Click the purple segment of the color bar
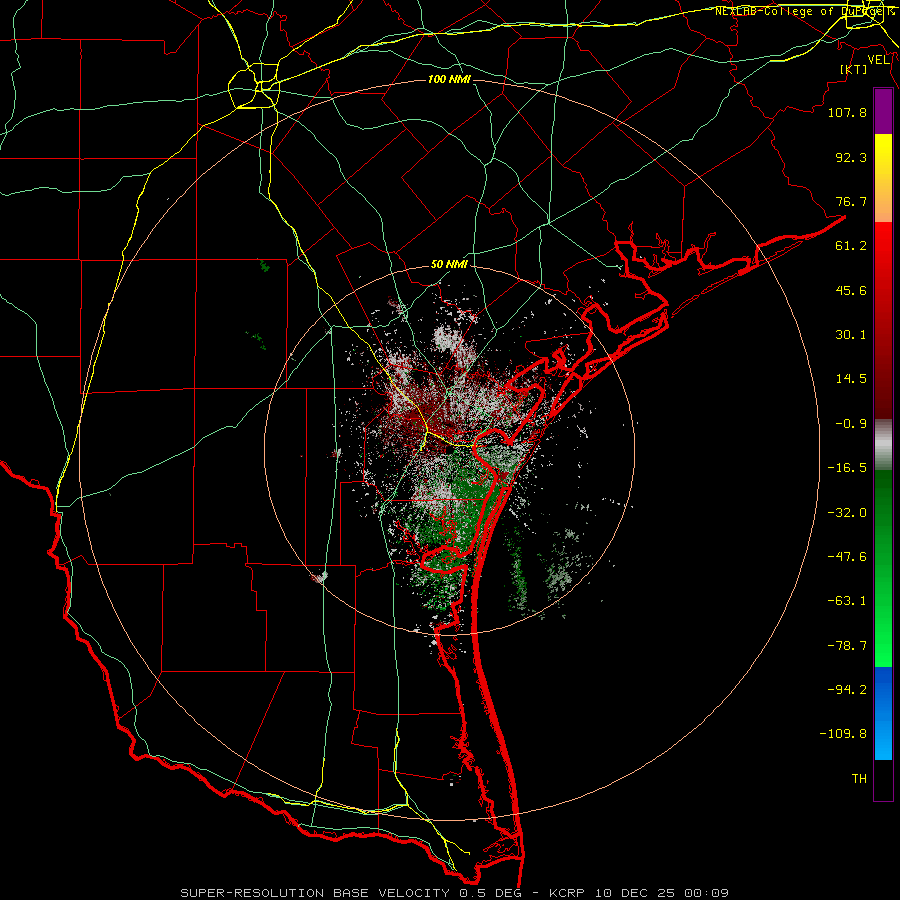 pos(883,111)
